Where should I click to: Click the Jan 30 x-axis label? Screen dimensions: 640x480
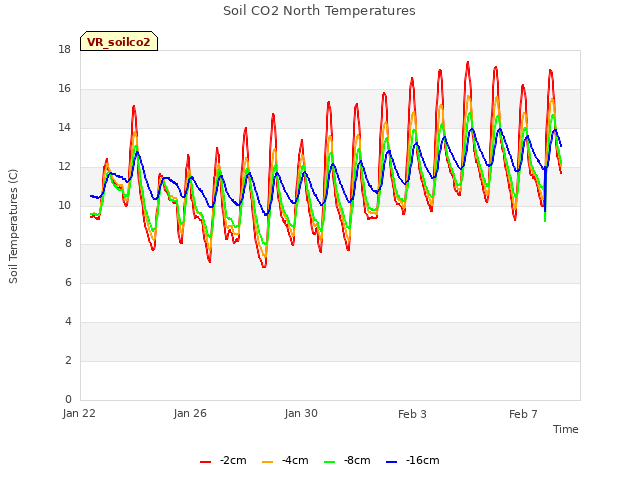click(301, 413)
